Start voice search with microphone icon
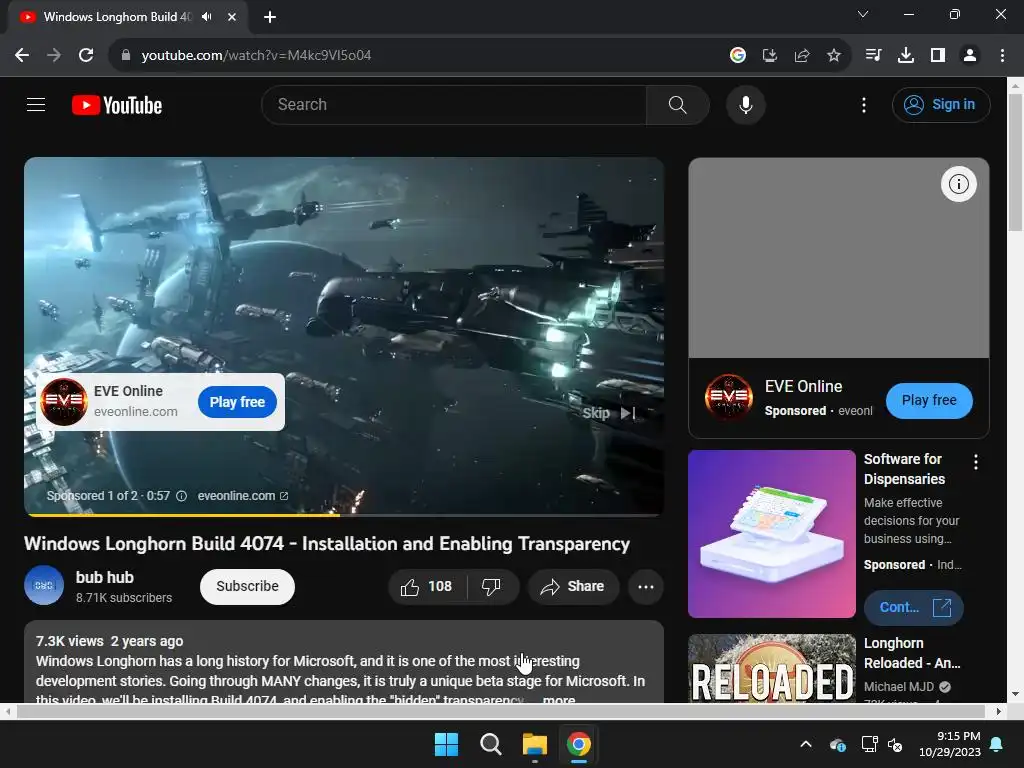The image size is (1024, 768). 745,104
